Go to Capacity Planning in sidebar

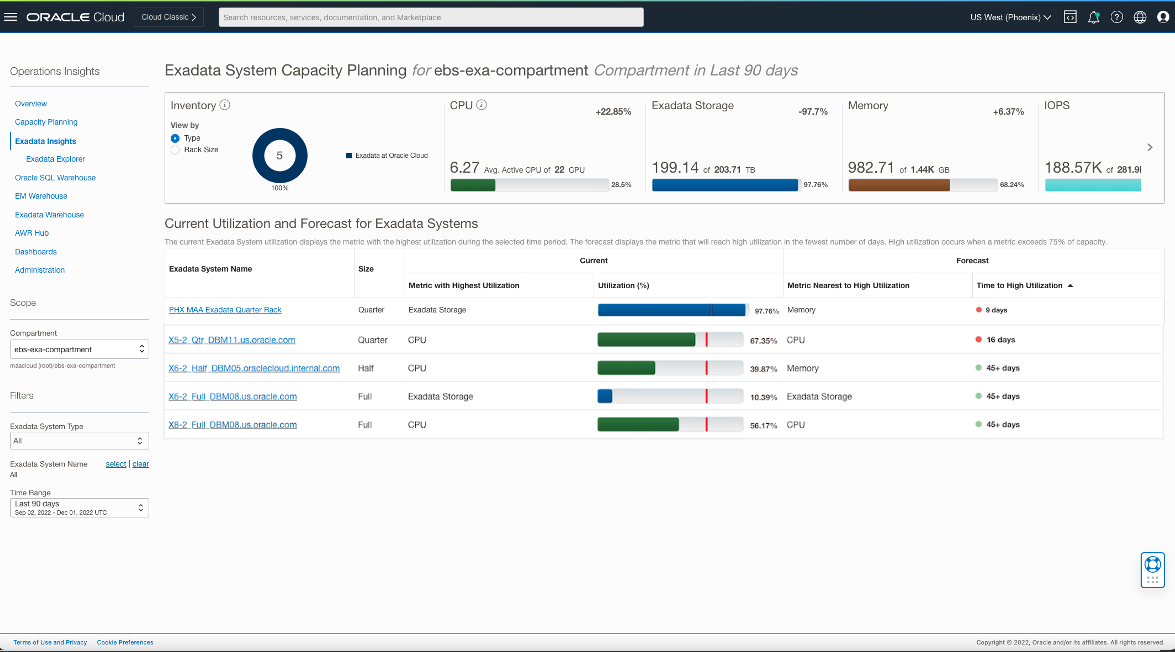point(46,122)
